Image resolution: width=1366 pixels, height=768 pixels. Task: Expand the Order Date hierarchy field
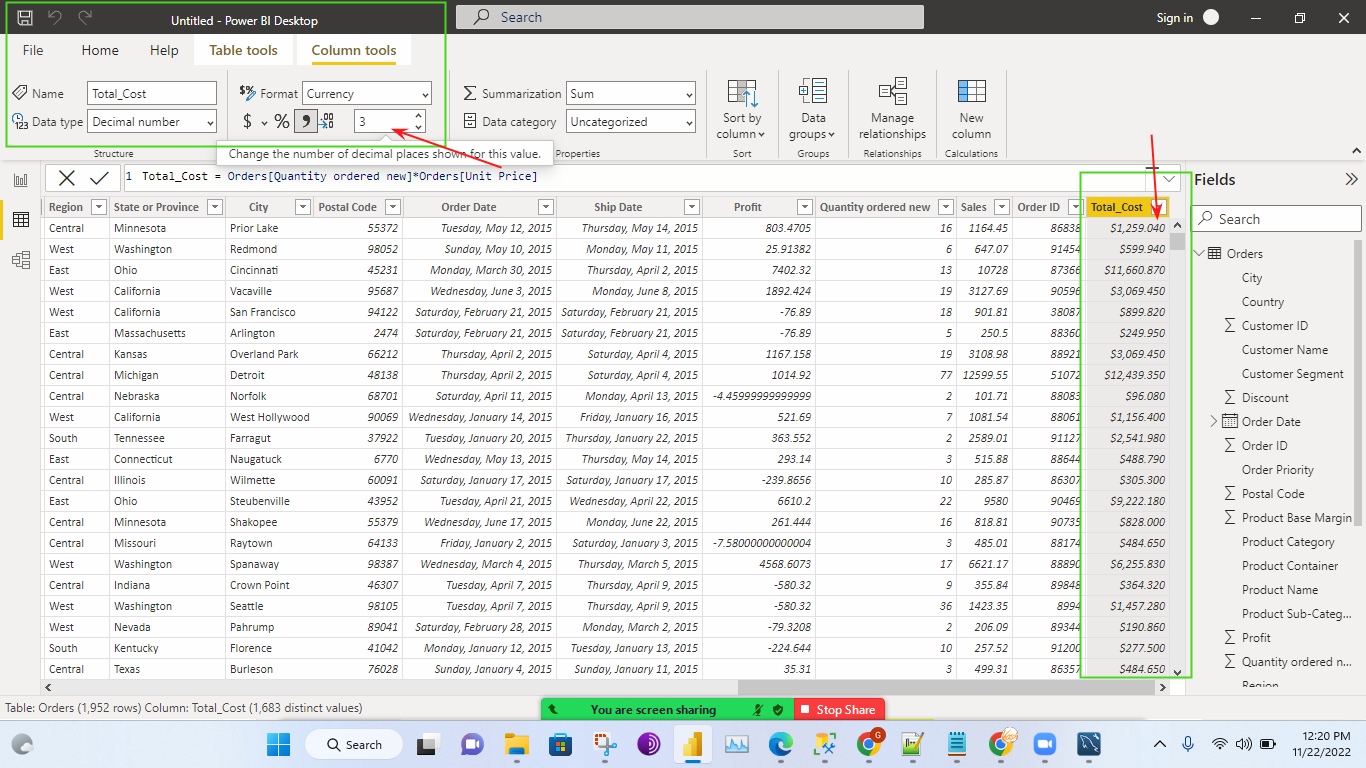coord(1214,421)
